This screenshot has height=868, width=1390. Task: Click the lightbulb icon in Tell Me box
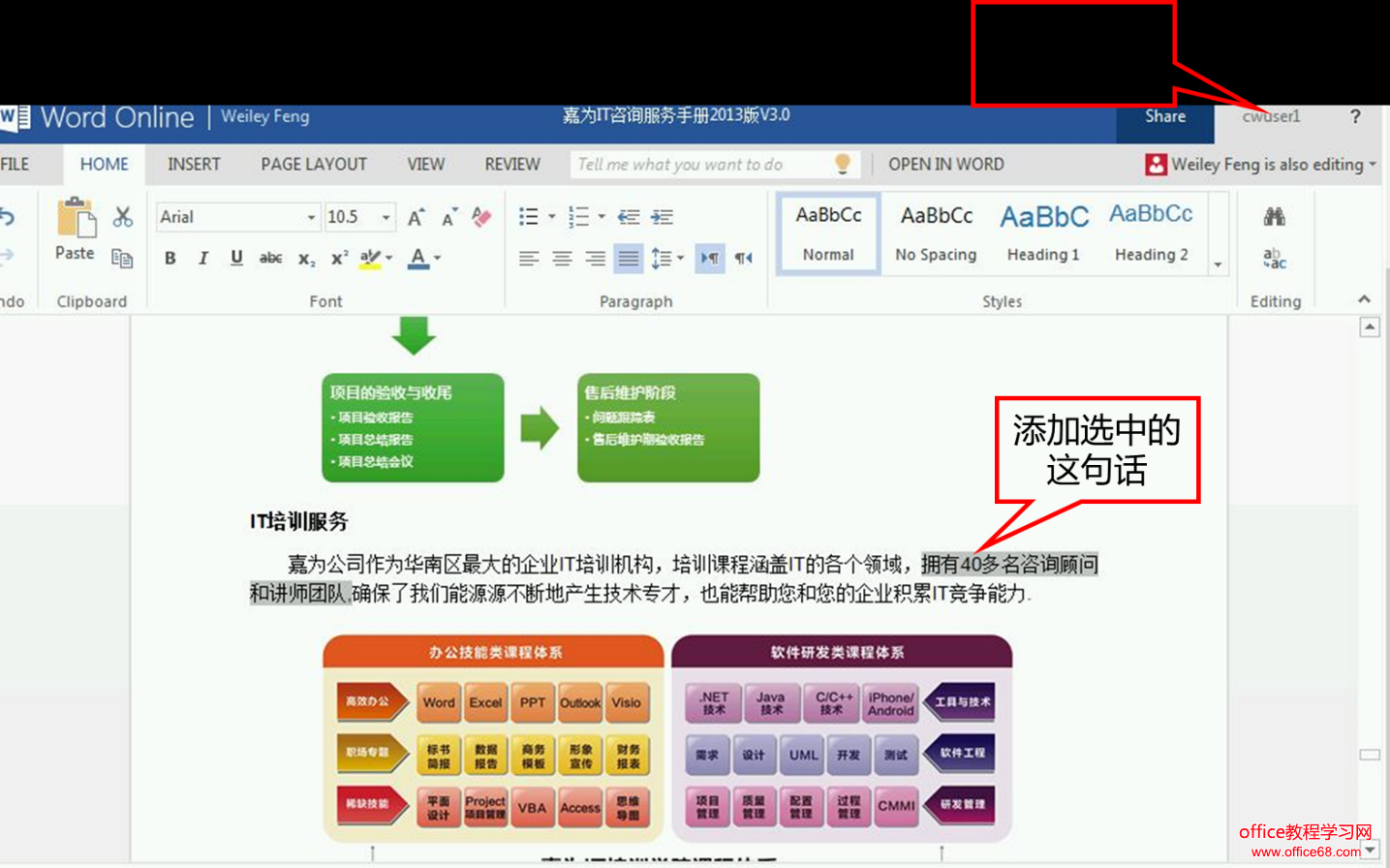point(843,165)
